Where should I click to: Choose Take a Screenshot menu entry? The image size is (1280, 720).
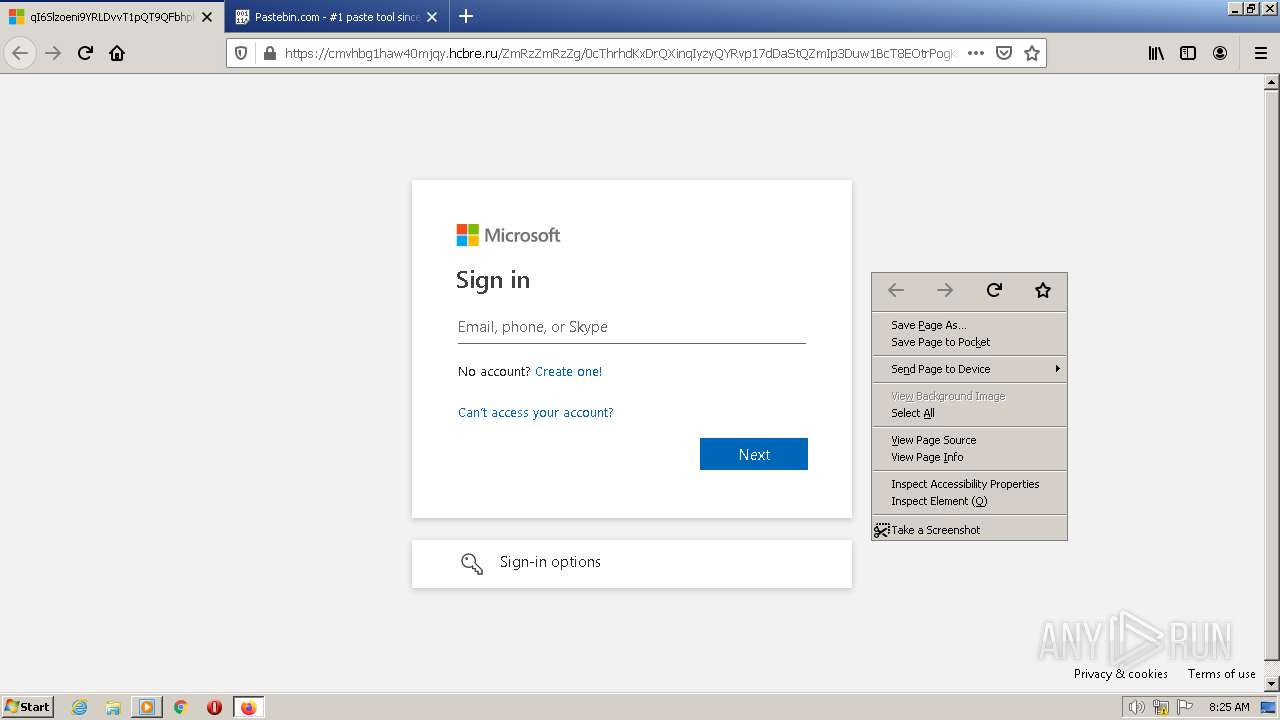pos(969,530)
